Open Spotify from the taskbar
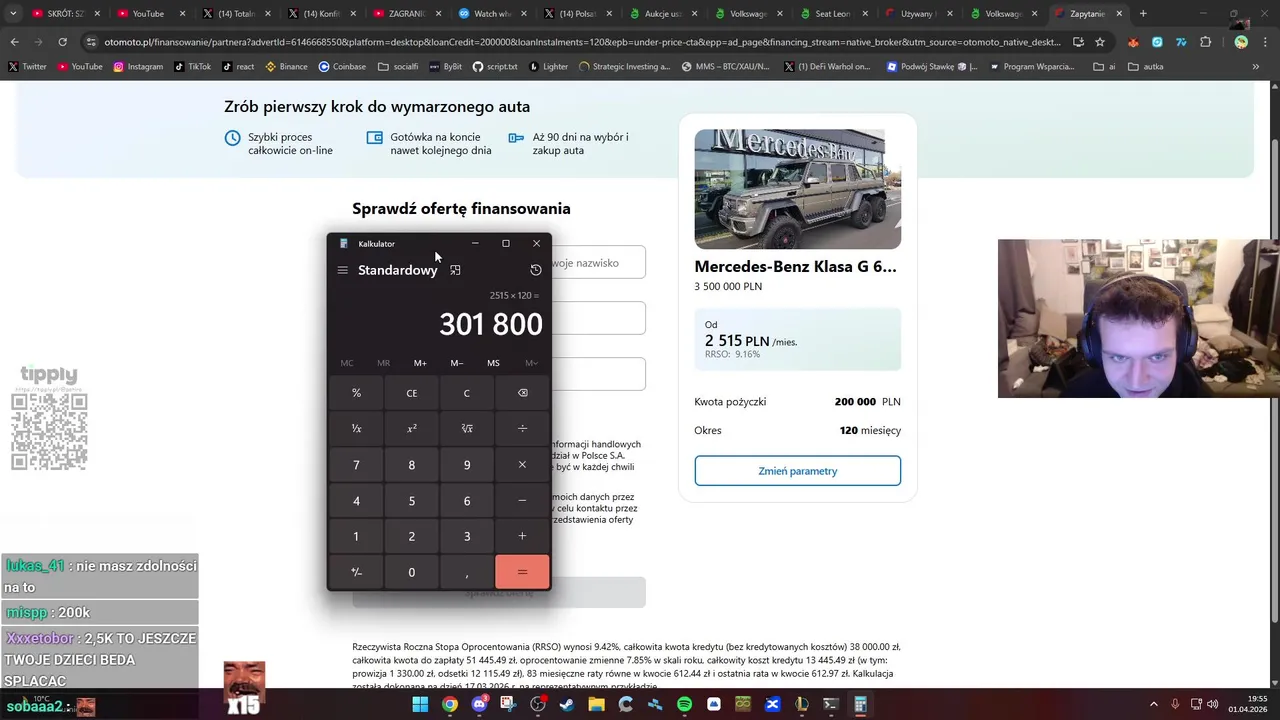 (684, 705)
